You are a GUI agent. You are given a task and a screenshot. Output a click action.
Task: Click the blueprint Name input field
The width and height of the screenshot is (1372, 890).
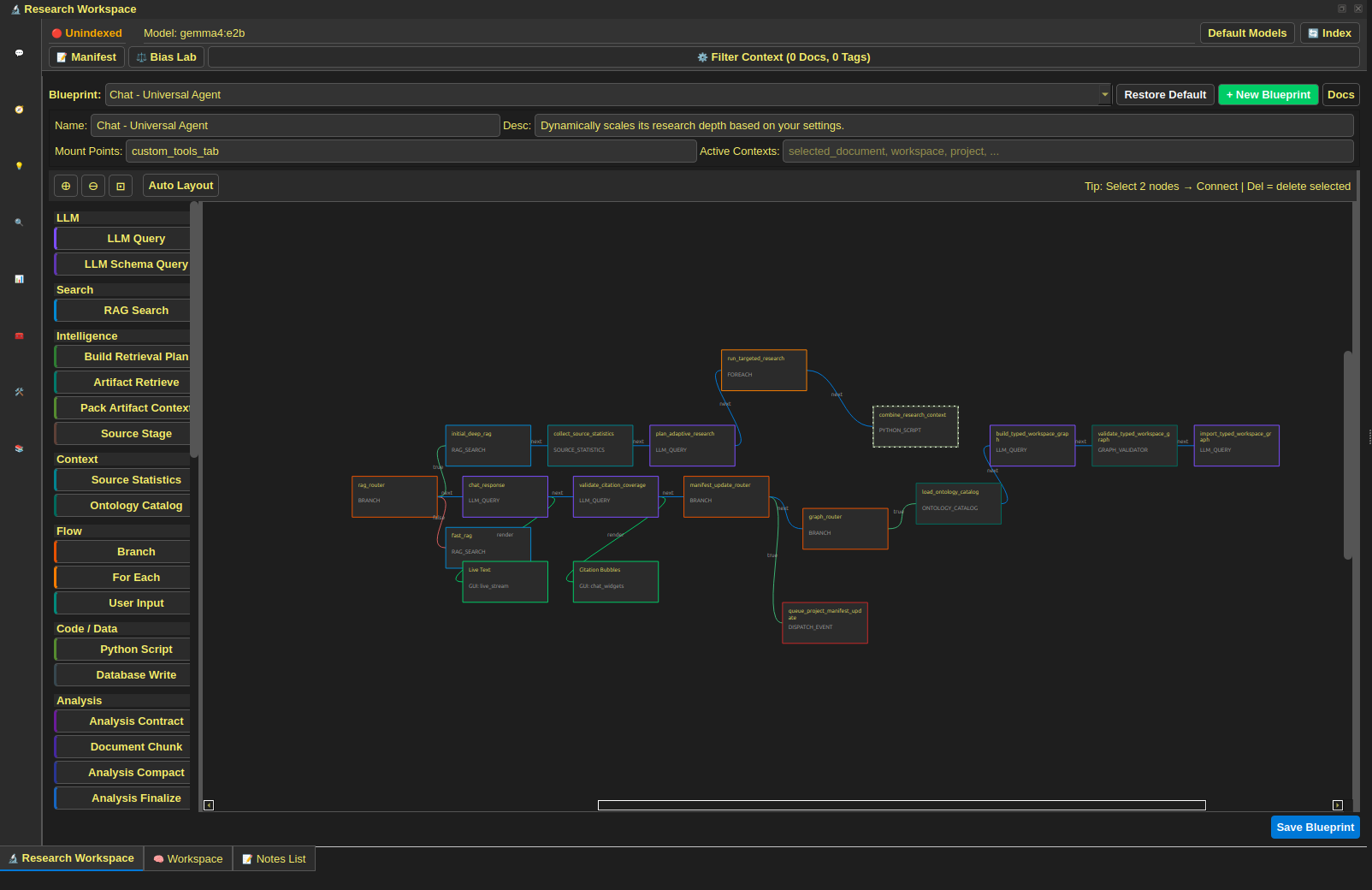pos(295,126)
